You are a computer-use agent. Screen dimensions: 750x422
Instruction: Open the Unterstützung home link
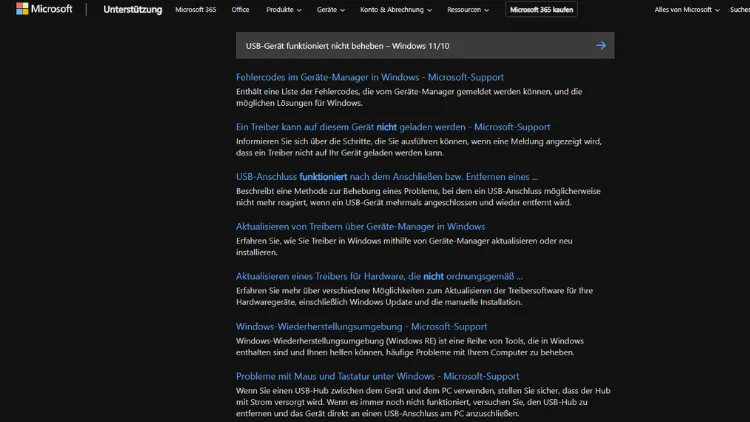coord(132,10)
